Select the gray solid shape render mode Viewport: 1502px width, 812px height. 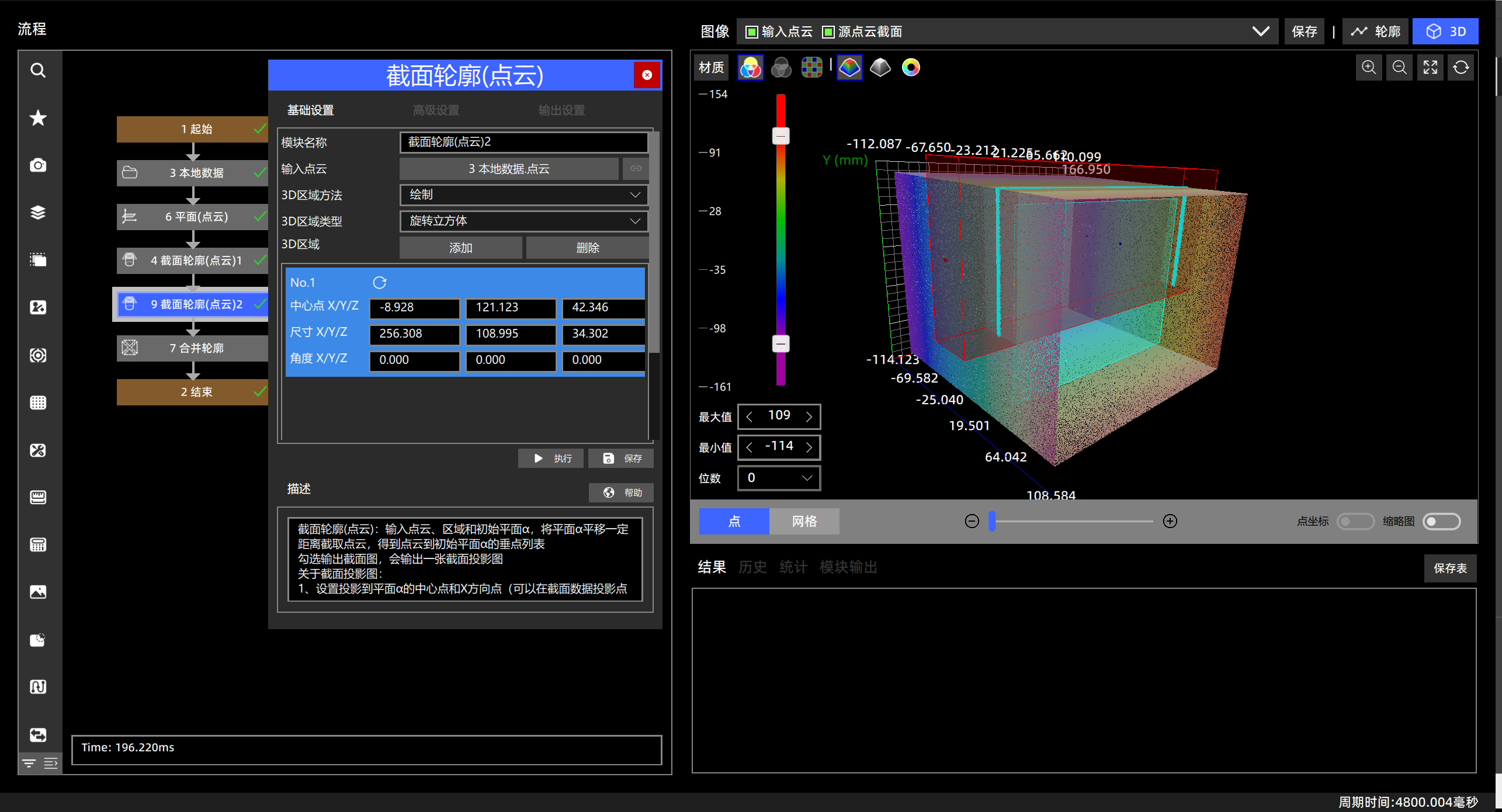(880, 68)
